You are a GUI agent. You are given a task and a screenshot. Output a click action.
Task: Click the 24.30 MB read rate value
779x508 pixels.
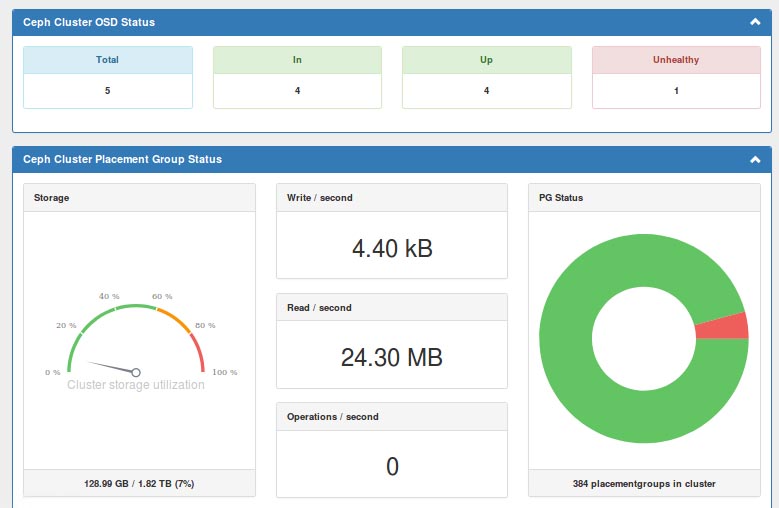(392, 357)
